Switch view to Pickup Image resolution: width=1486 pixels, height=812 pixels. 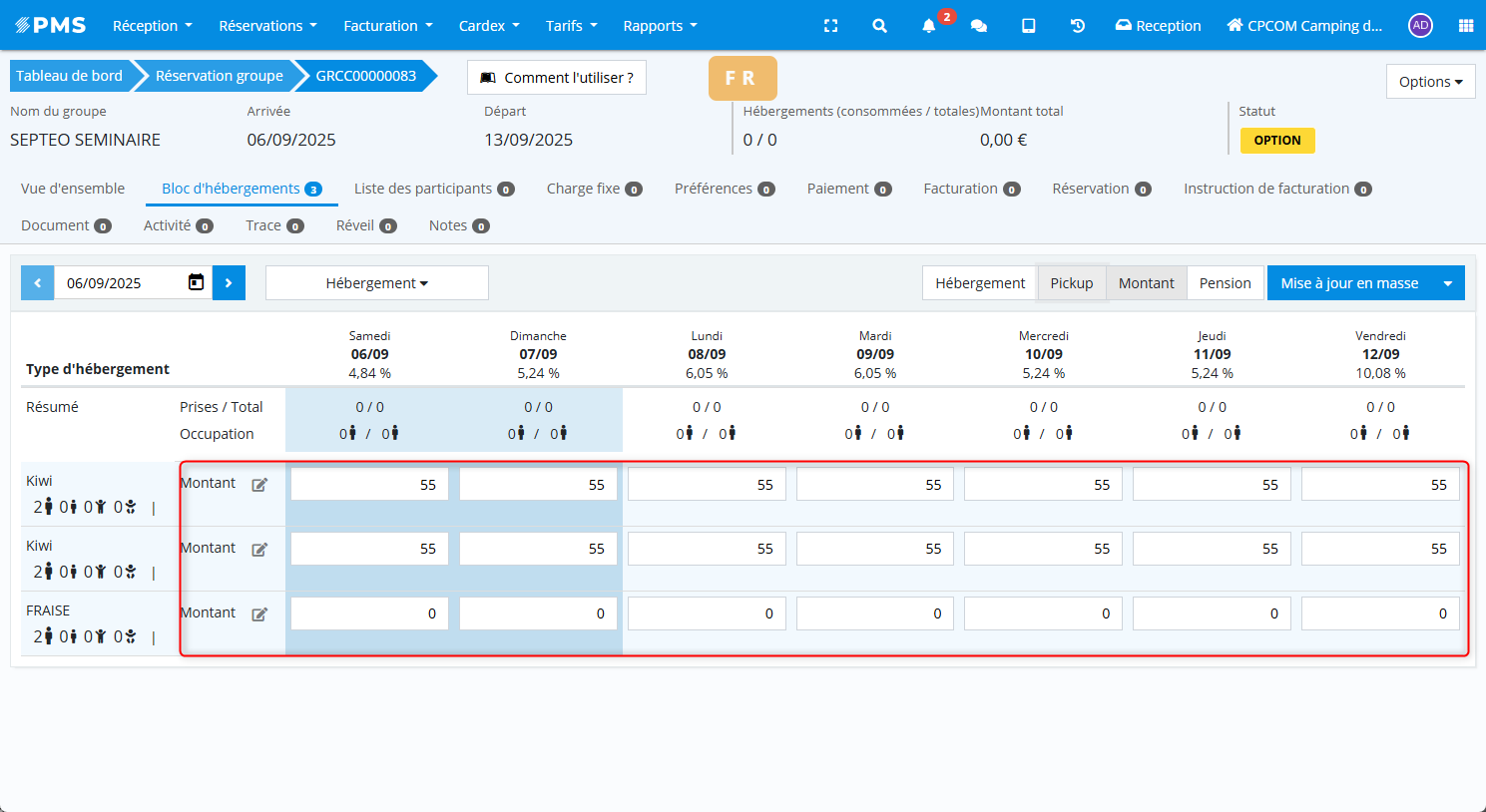coord(1071,283)
